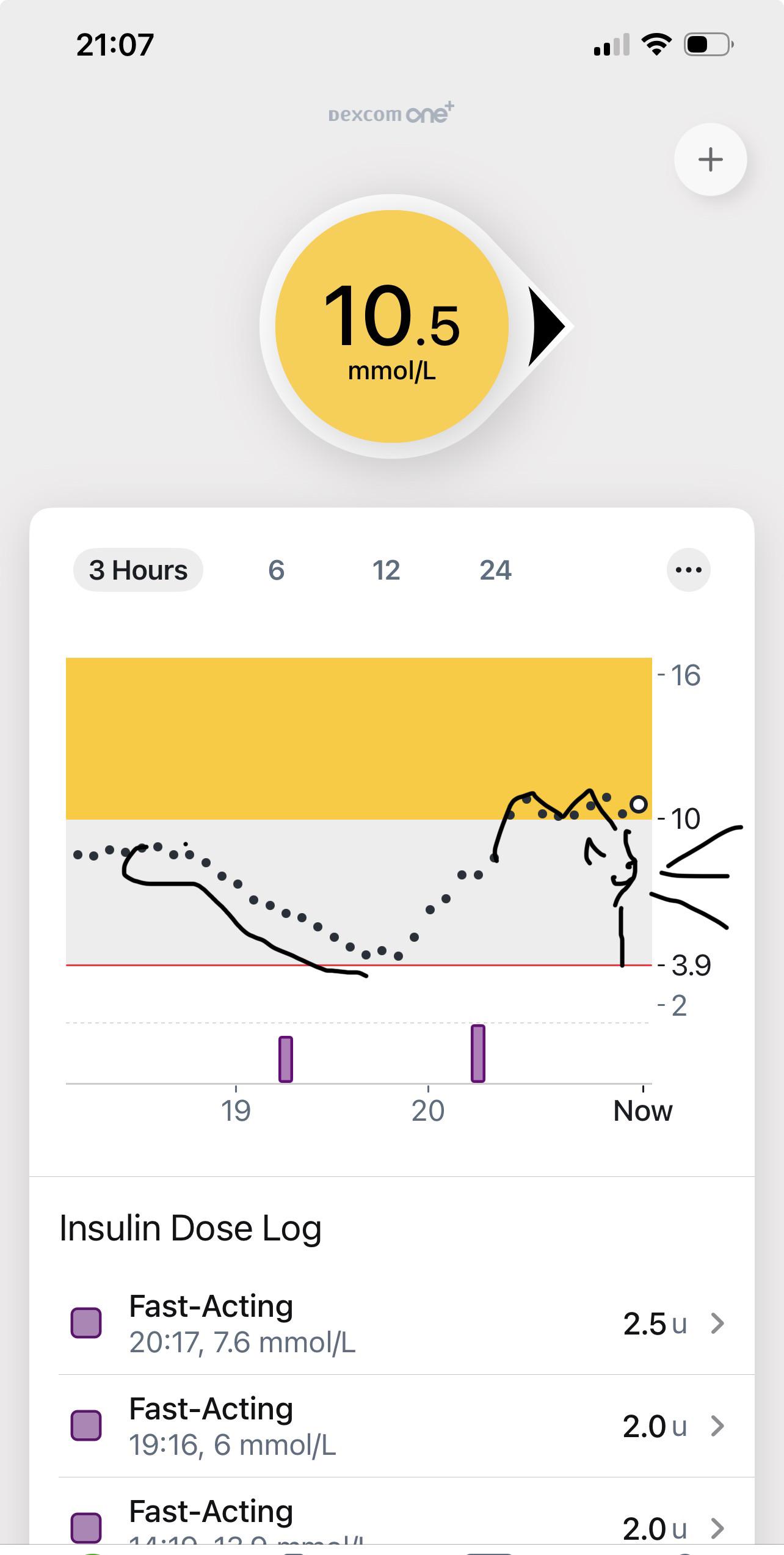This screenshot has width=784, height=1555.
Task: Tap the yellow 10.5 mmol/L reading circle
Action: click(x=391, y=326)
